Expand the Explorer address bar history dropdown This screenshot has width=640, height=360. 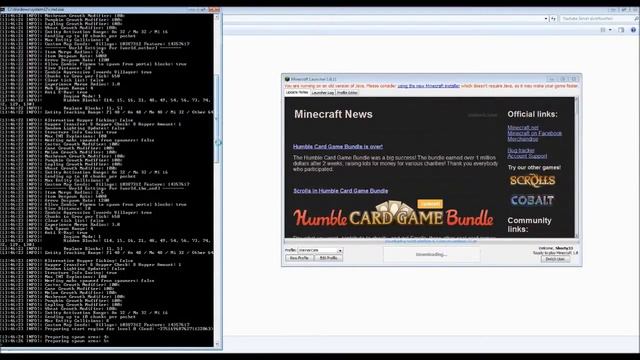pos(546,19)
